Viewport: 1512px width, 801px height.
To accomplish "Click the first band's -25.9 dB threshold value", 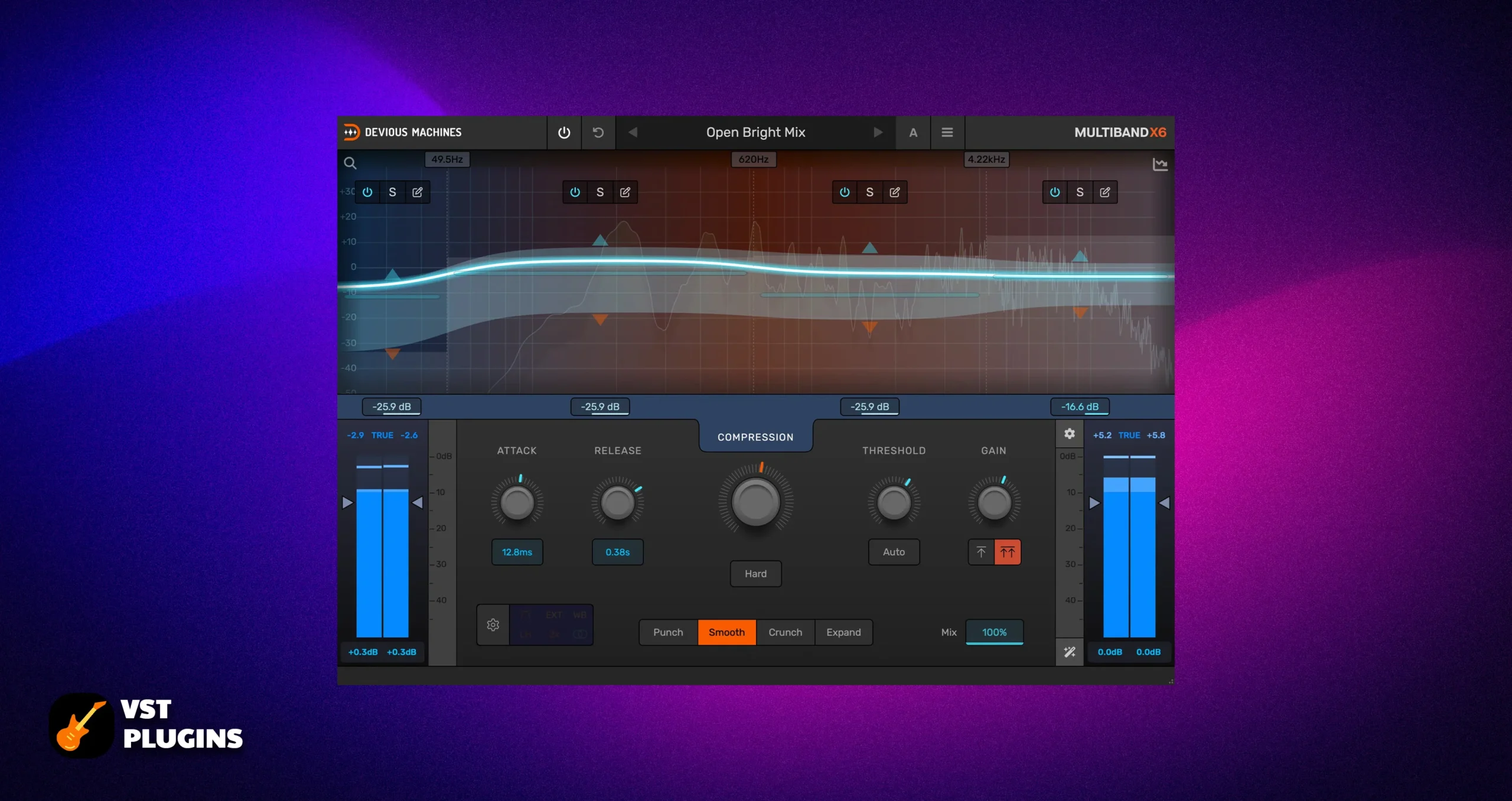I will point(392,407).
